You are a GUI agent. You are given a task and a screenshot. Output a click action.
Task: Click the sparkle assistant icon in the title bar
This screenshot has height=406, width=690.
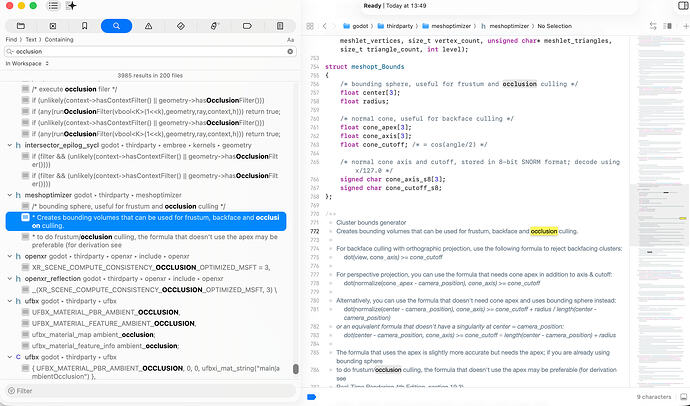pos(71,6)
